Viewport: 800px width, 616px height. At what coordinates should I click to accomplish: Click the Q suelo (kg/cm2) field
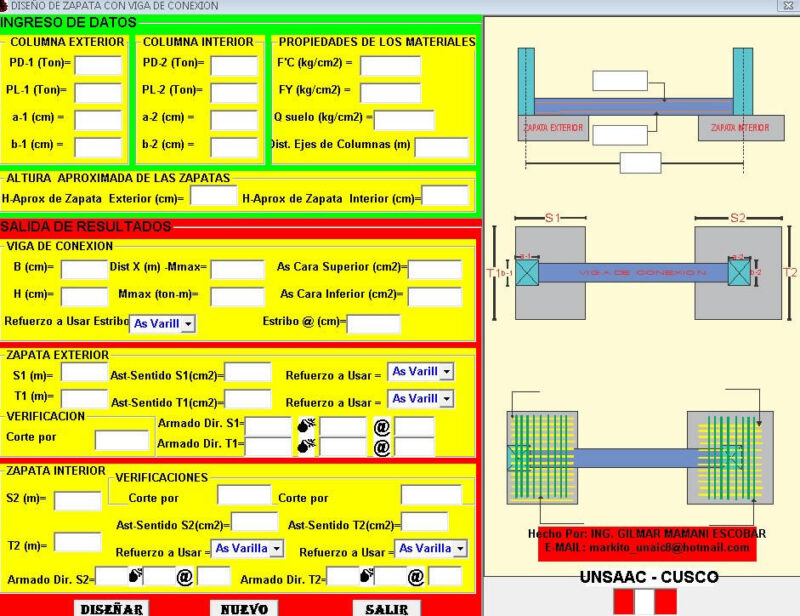[x=404, y=120]
